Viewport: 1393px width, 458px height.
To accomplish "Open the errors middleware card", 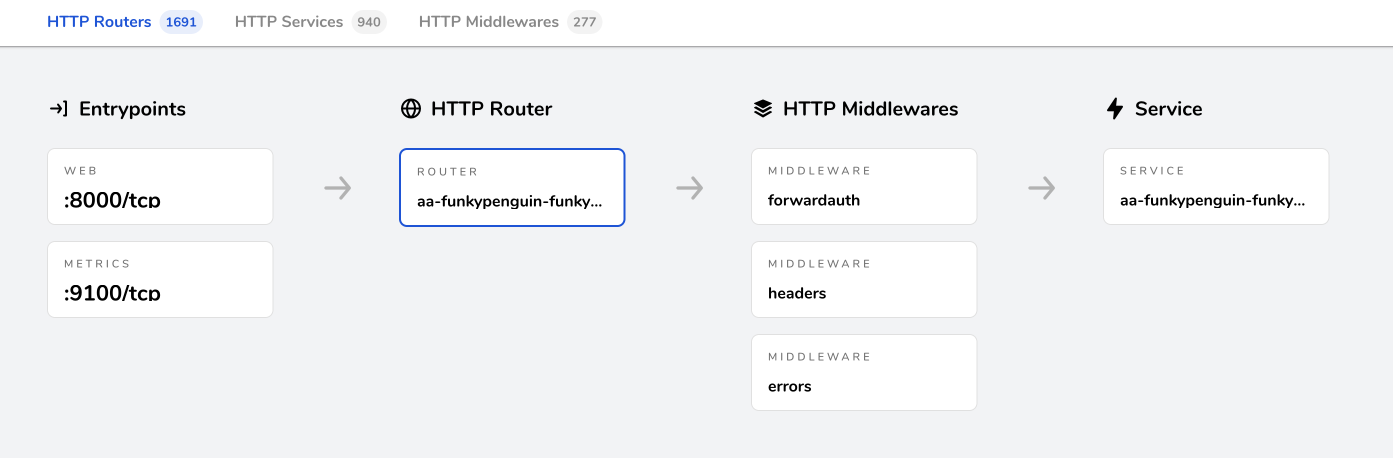I will 864,373.
